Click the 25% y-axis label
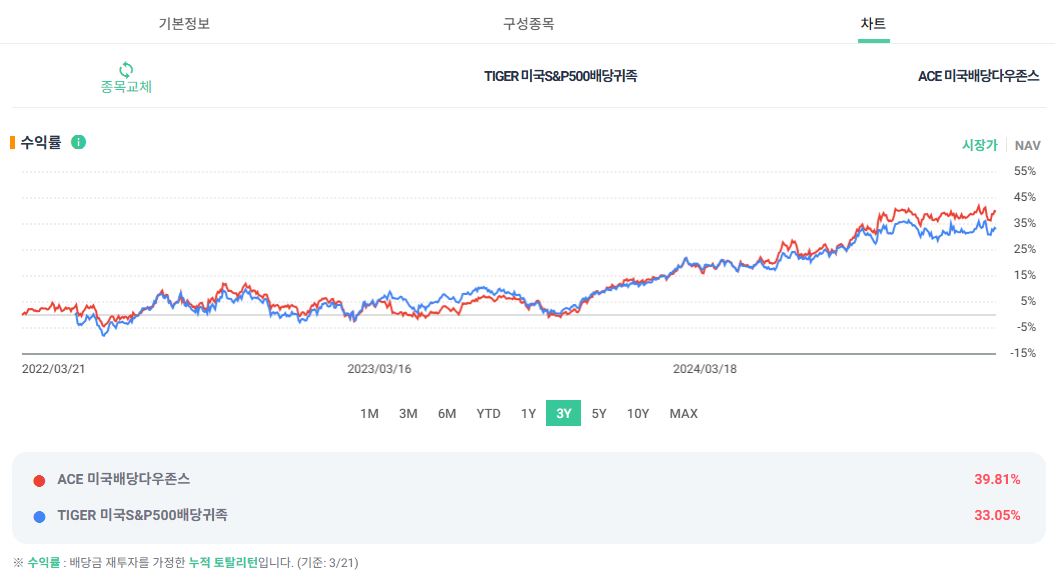Viewport: 1055px width, 578px height. (x=1025, y=249)
